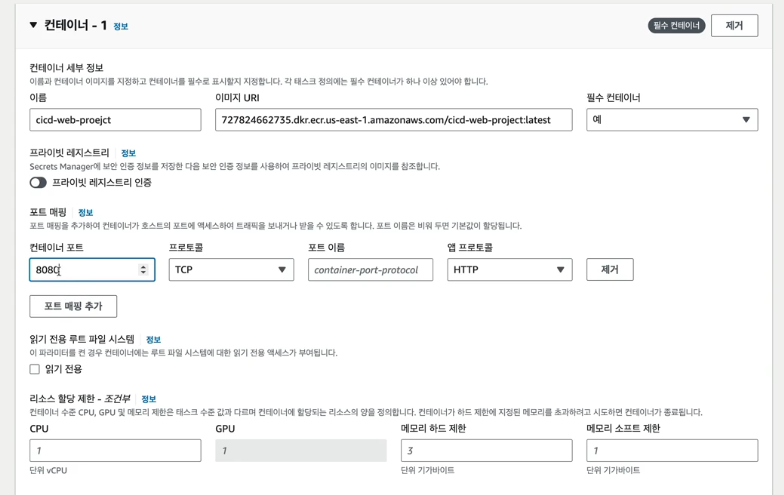The image size is (784, 495).
Task: Click the disabled GPU input field
Action: click(x=300, y=450)
